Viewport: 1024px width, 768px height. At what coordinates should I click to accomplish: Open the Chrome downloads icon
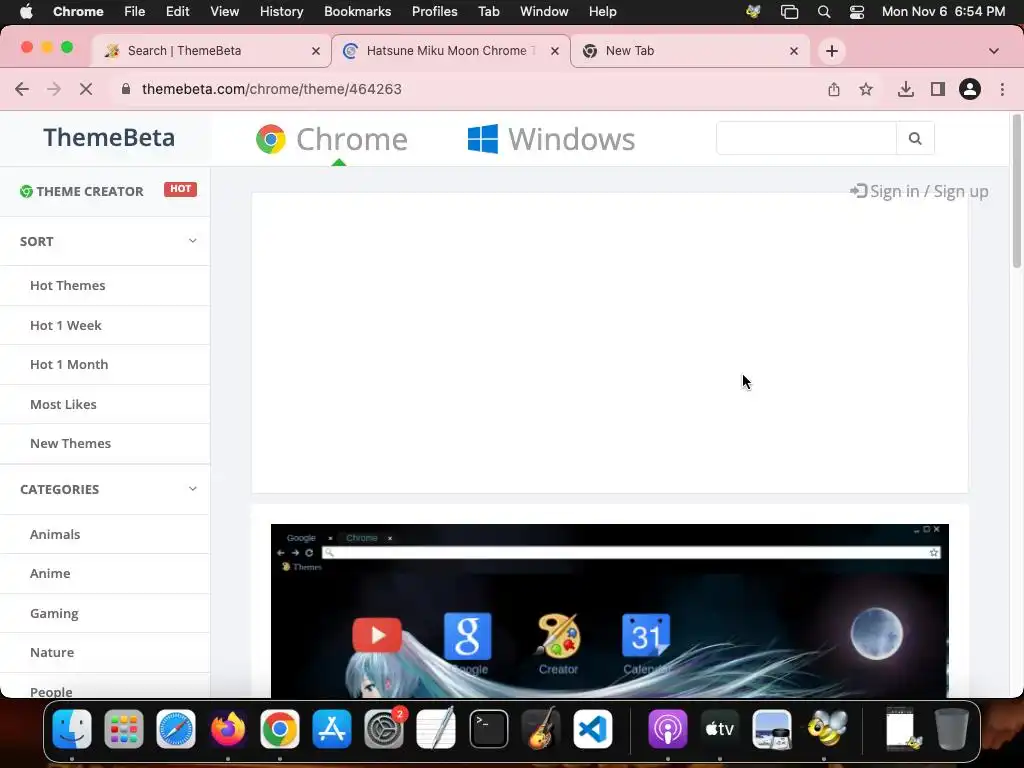coord(906,89)
